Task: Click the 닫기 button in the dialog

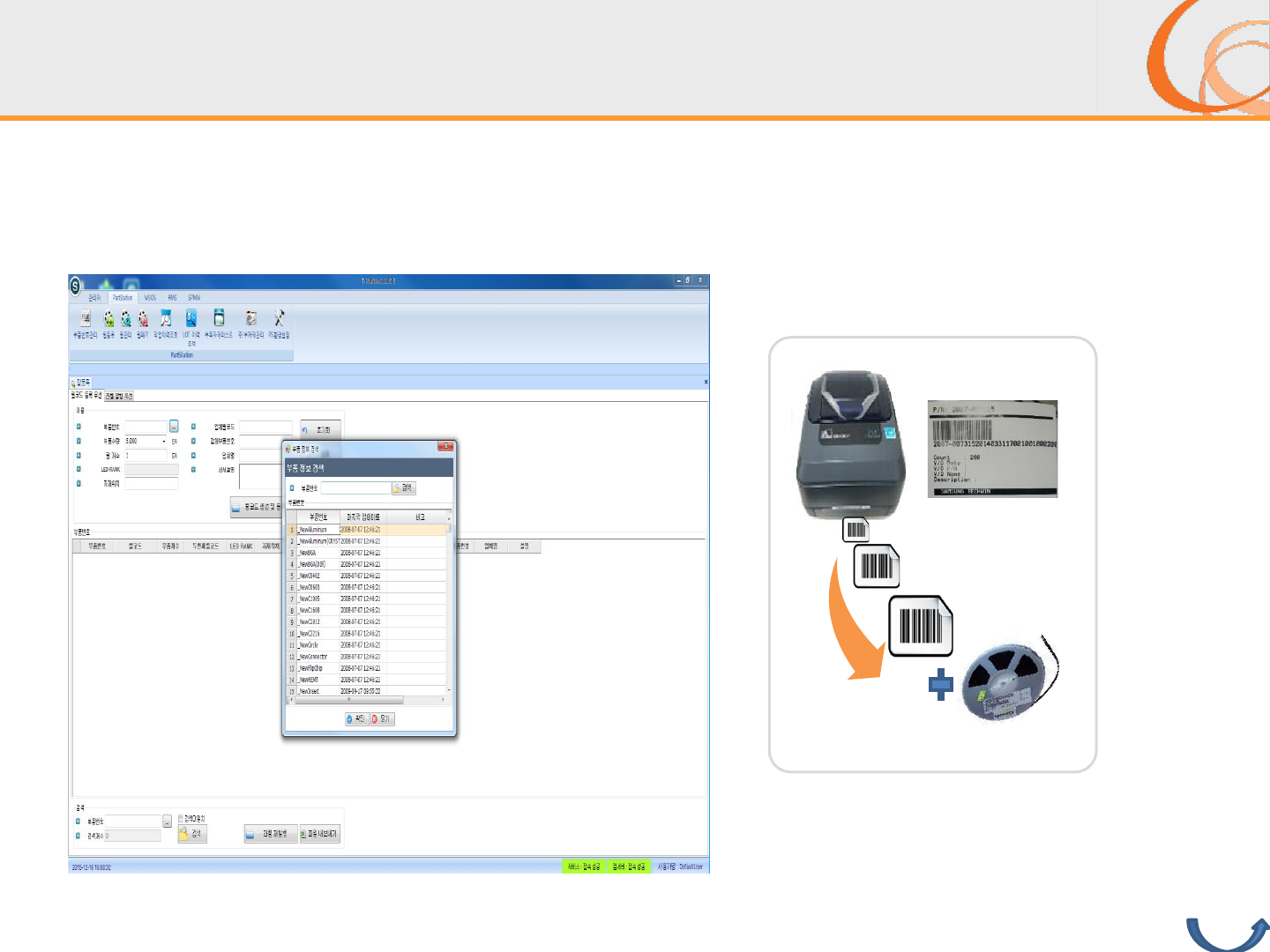Action: pos(382,719)
